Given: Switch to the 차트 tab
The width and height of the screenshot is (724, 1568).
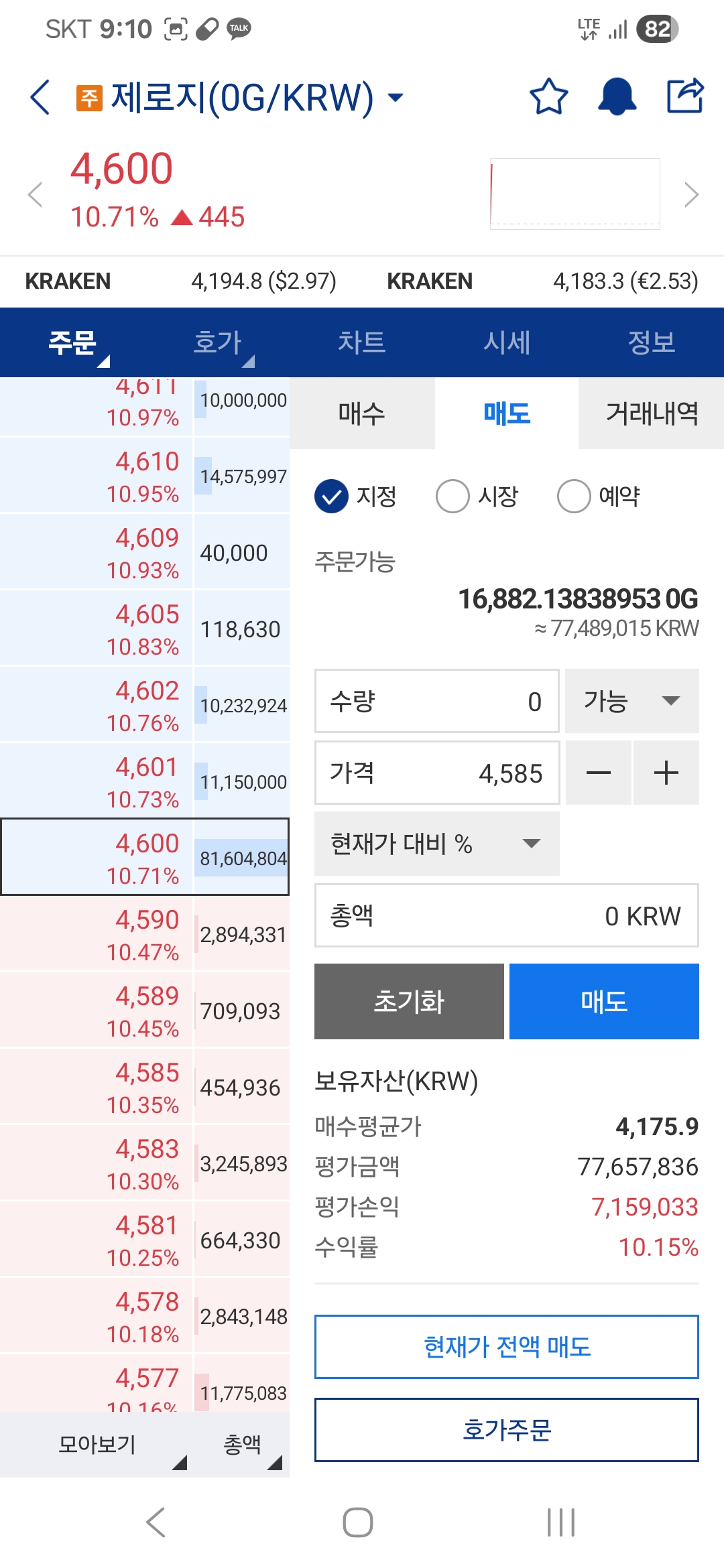Looking at the screenshot, I should (x=361, y=342).
